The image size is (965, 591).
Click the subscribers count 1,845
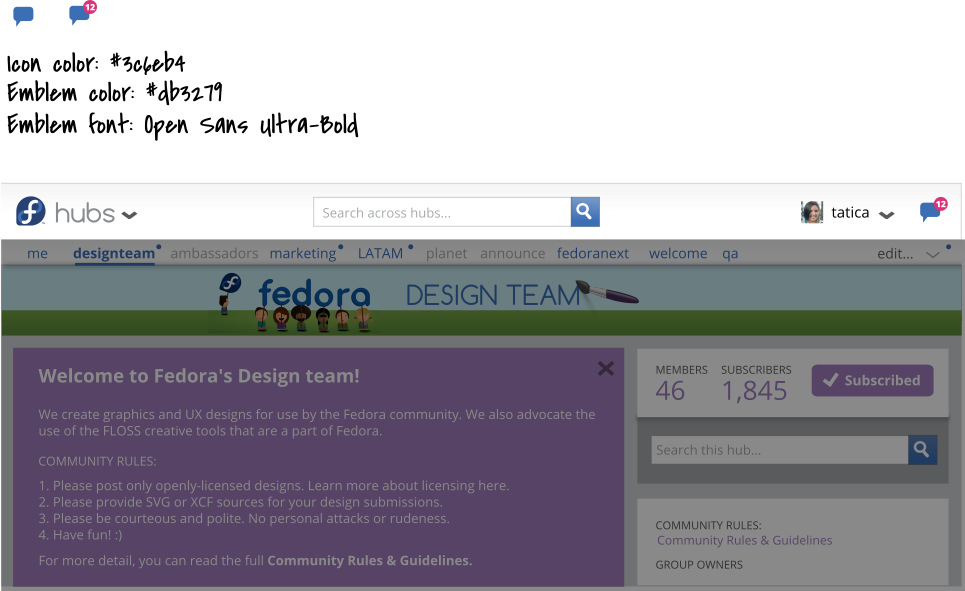point(755,391)
